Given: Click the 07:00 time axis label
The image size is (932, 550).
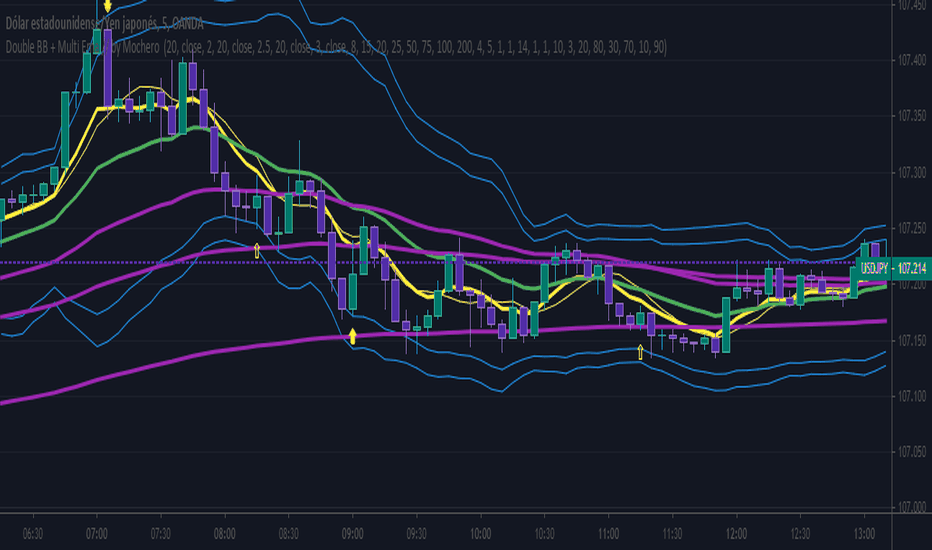Looking at the screenshot, I should [96, 533].
